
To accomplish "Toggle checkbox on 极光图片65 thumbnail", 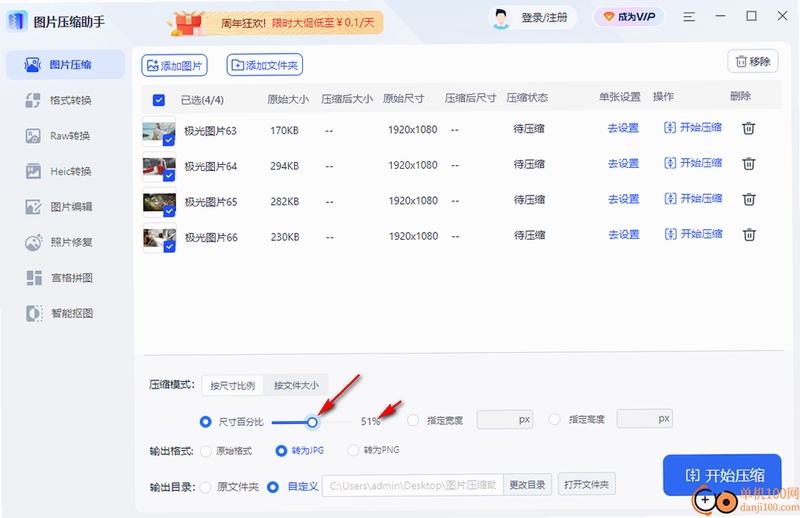I will tap(169, 211).
